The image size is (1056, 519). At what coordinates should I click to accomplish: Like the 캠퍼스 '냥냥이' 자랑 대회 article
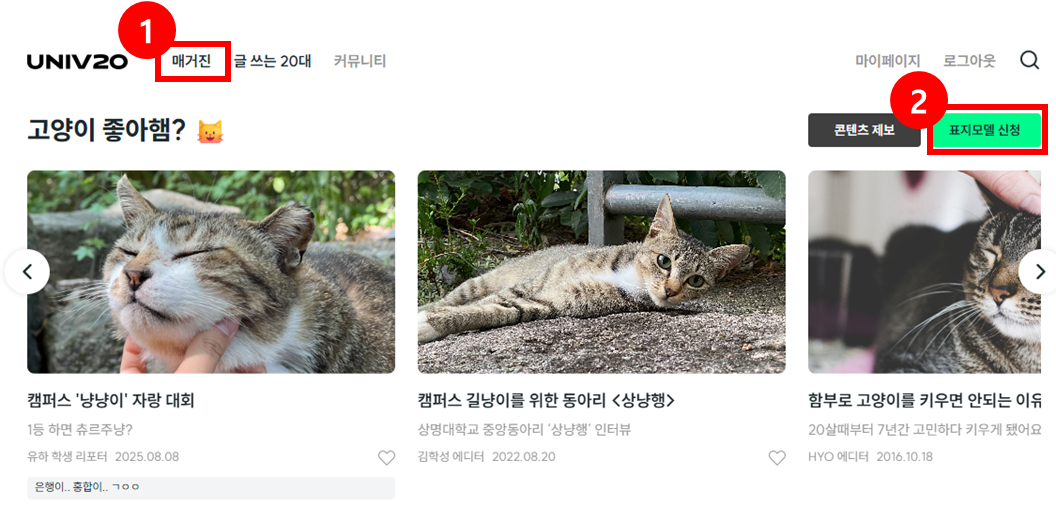pos(387,458)
